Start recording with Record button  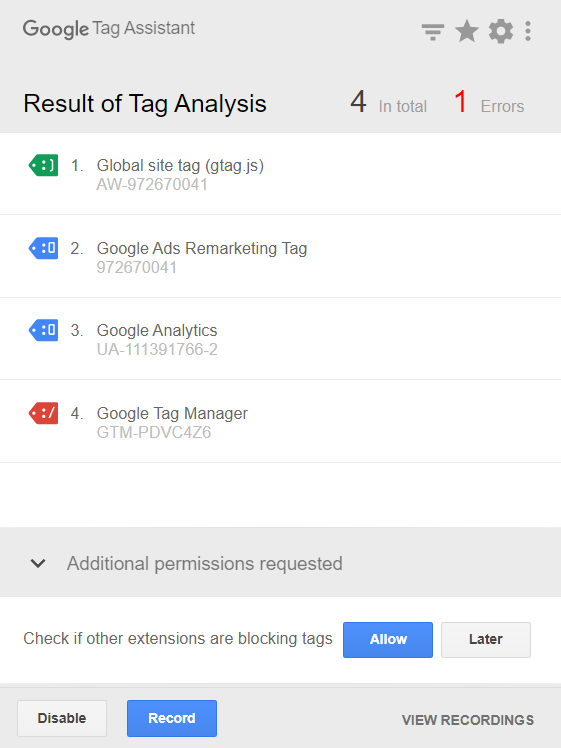point(172,718)
